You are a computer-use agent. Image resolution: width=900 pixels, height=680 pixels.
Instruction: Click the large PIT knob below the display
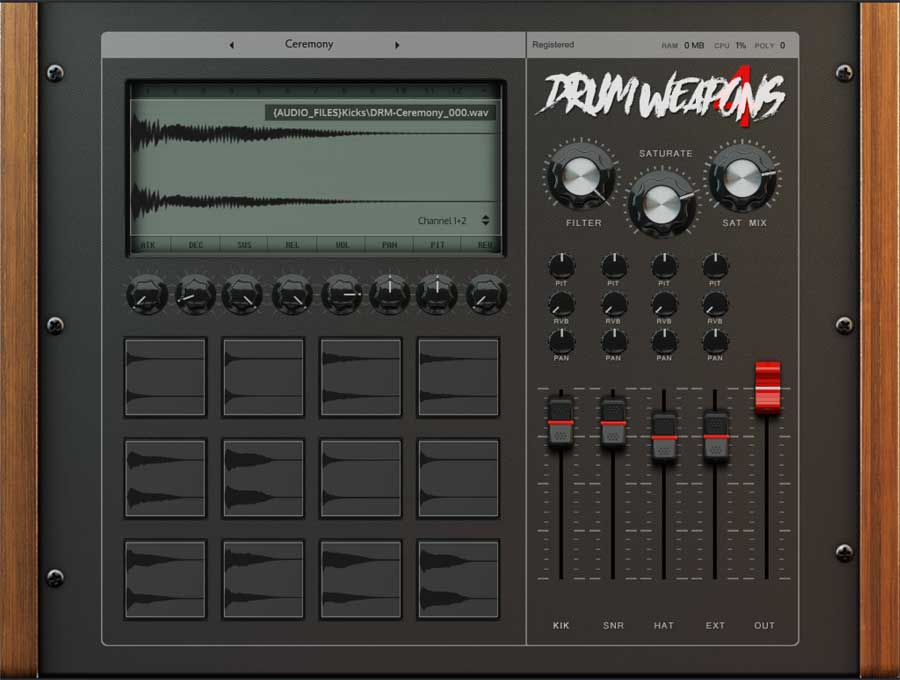(437, 294)
